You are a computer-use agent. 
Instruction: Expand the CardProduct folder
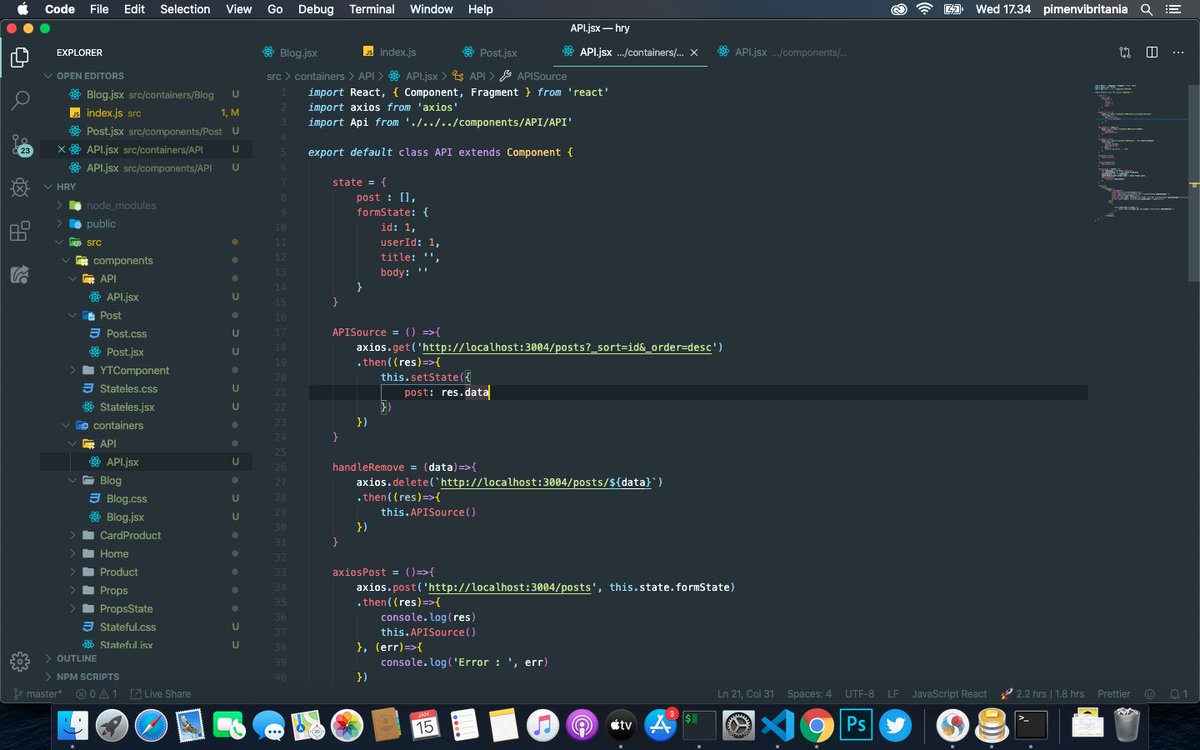click(x=130, y=535)
